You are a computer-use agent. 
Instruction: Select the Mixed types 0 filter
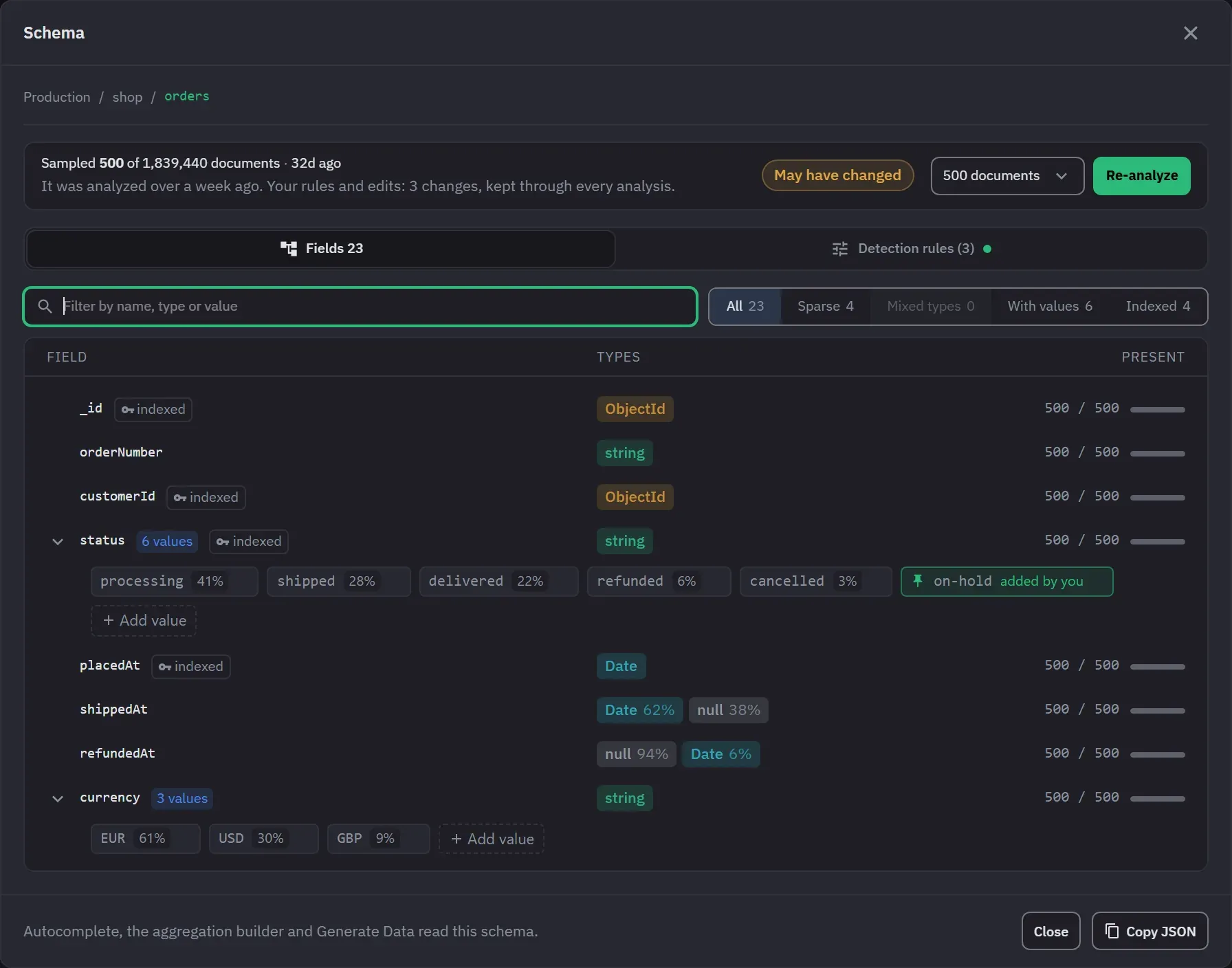[930, 306]
